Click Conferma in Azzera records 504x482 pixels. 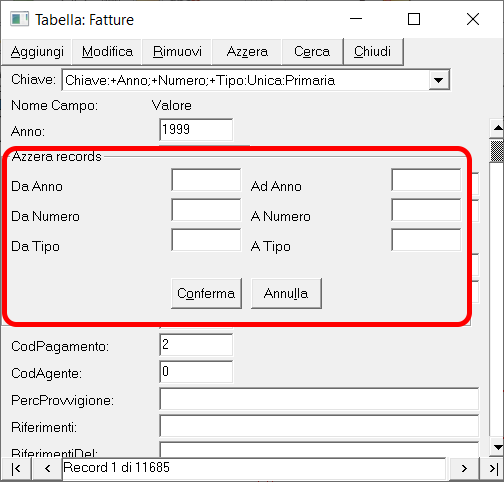point(206,293)
